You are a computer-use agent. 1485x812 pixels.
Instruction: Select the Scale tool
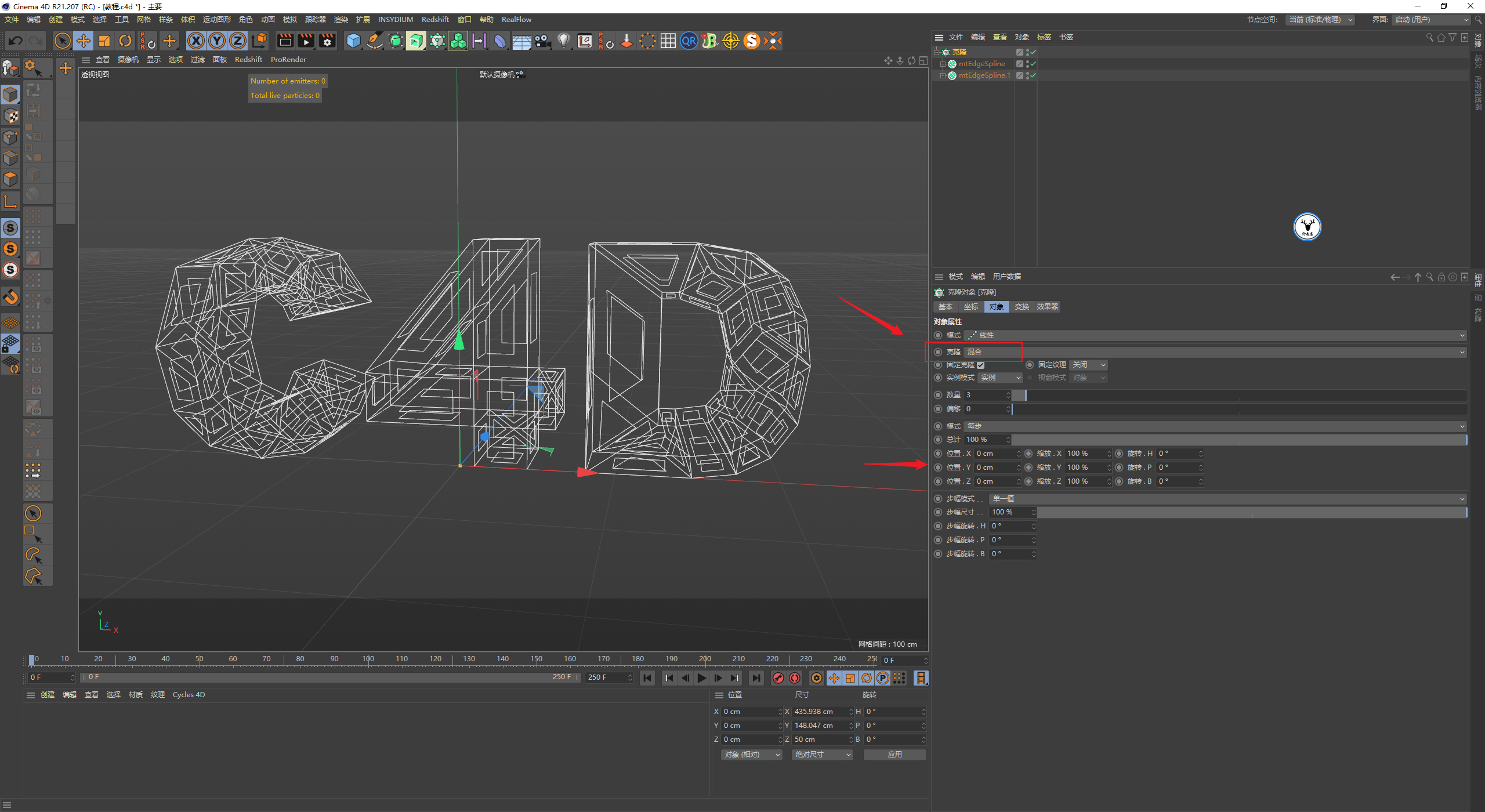point(104,41)
